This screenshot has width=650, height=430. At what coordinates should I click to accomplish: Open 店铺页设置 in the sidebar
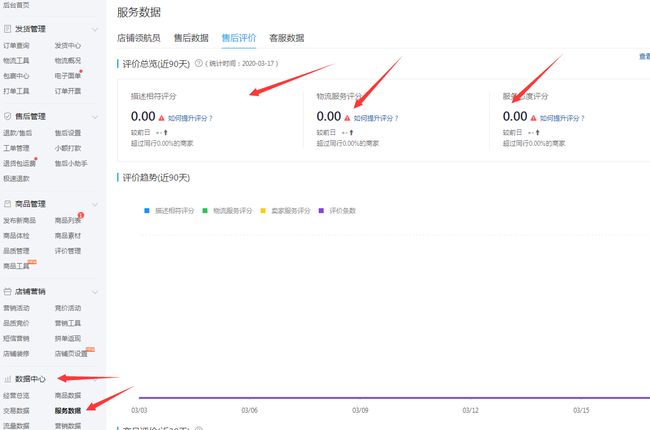(71, 354)
